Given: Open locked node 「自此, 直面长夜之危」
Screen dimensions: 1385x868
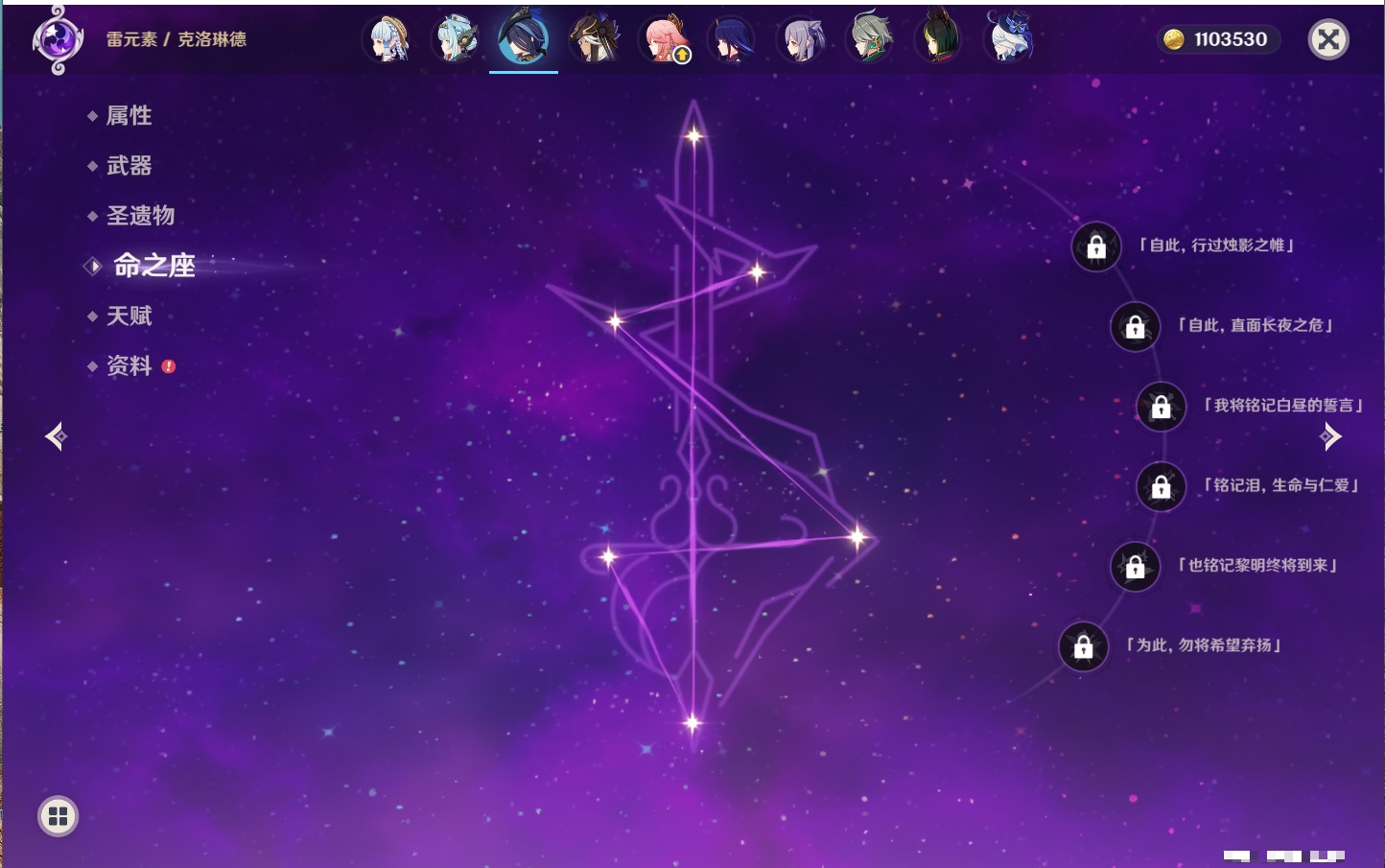Looking at the screenshot, I should click(x=1135, y=327).
